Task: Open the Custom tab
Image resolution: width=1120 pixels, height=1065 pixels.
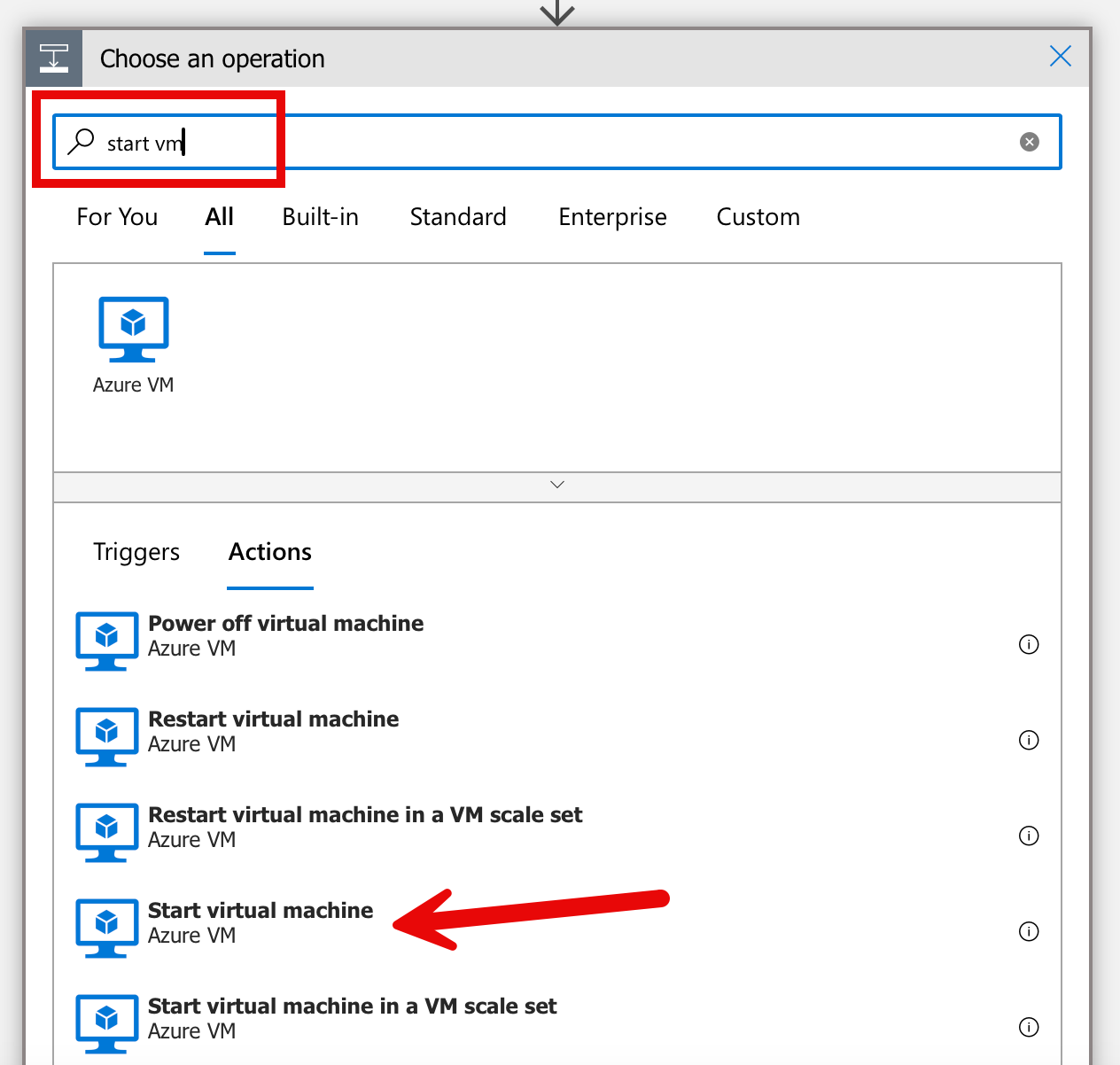Action: (758, 217)
